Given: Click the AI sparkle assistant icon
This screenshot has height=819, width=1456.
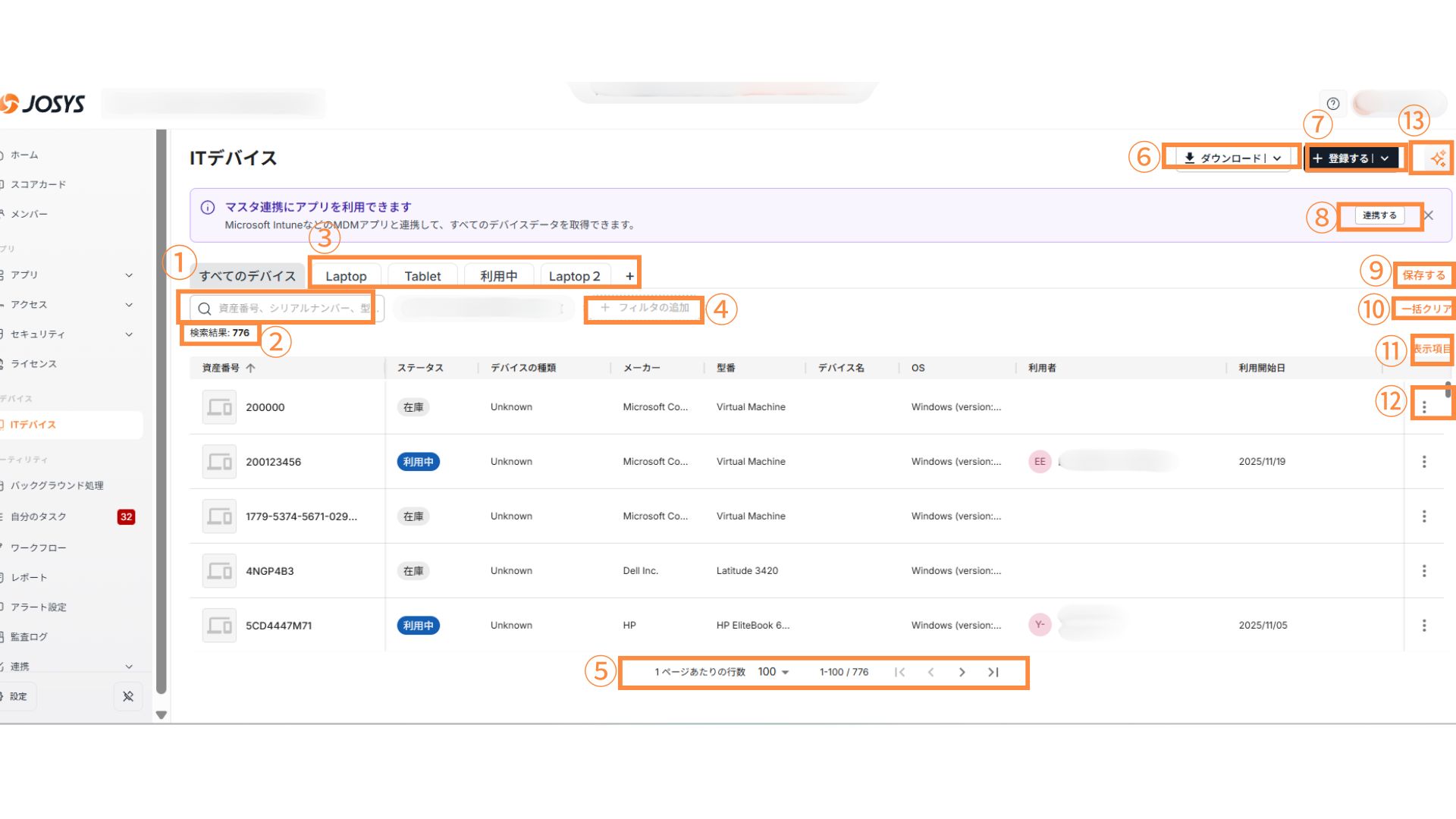Looking at the screenshot, I should [1437, 158].
